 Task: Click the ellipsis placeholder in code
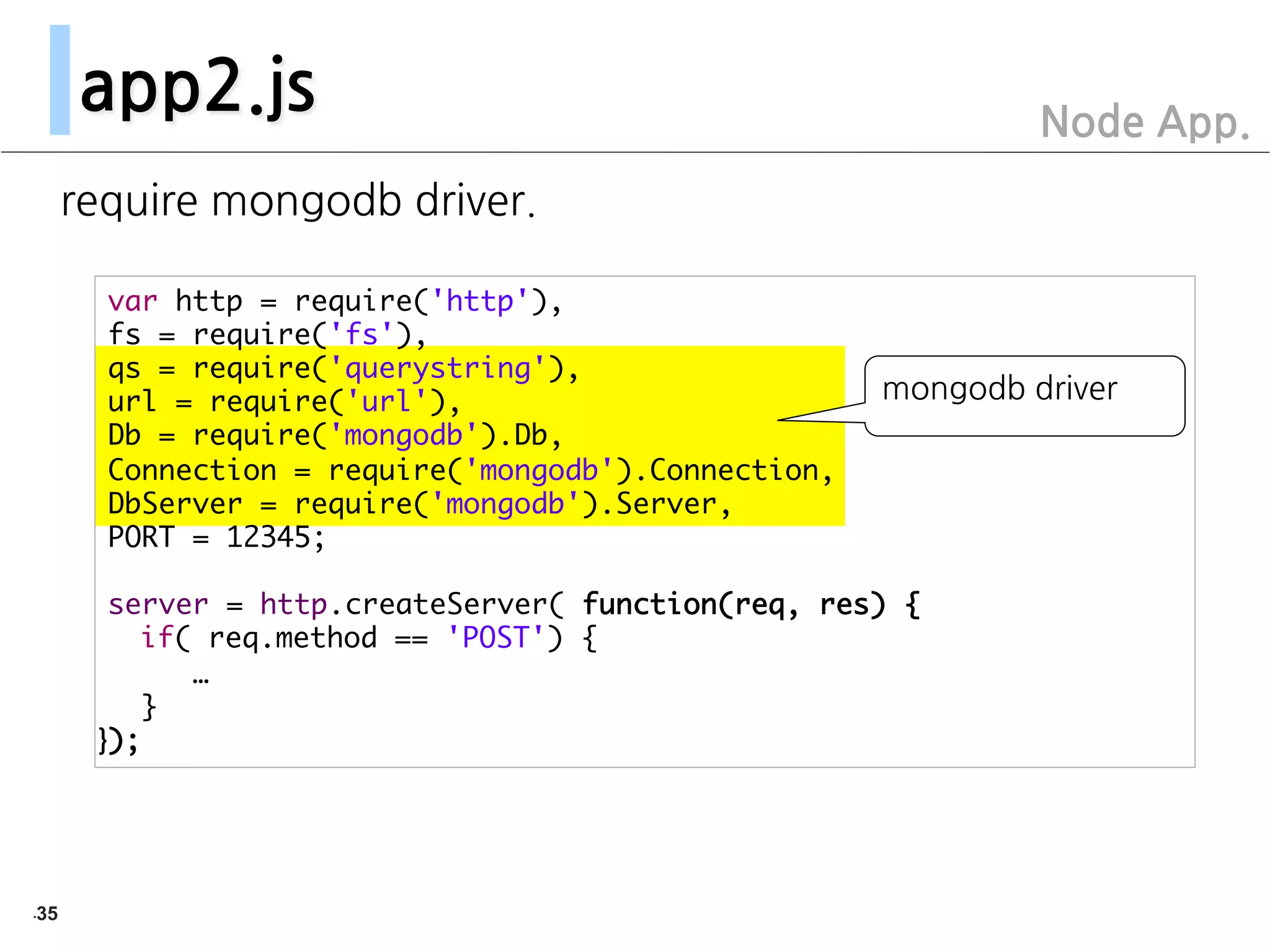tap(200, 681)
